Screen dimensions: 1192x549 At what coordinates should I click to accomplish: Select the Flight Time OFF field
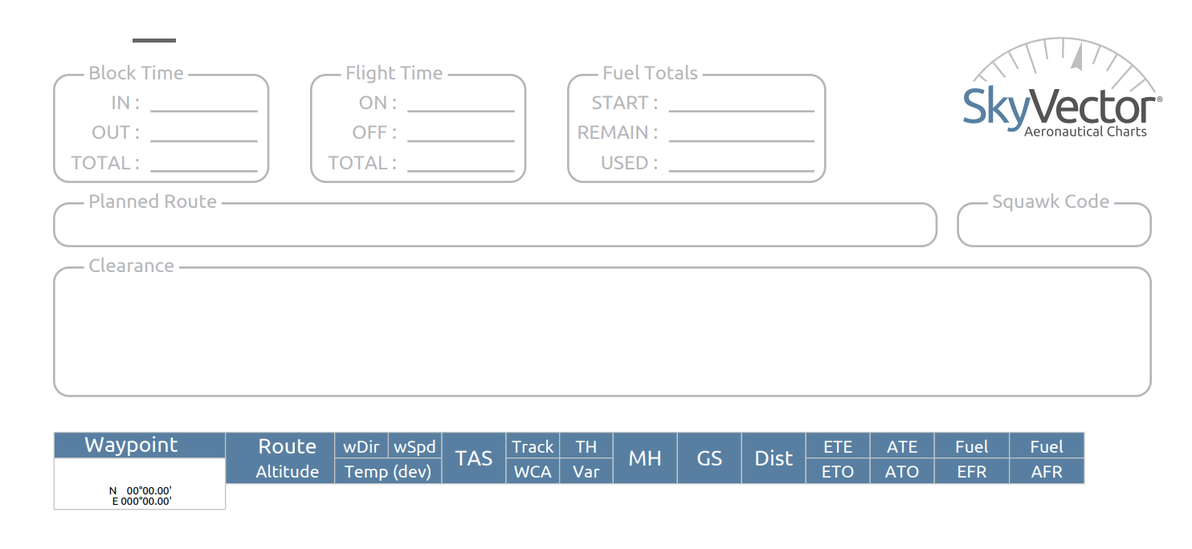point(460,132)
